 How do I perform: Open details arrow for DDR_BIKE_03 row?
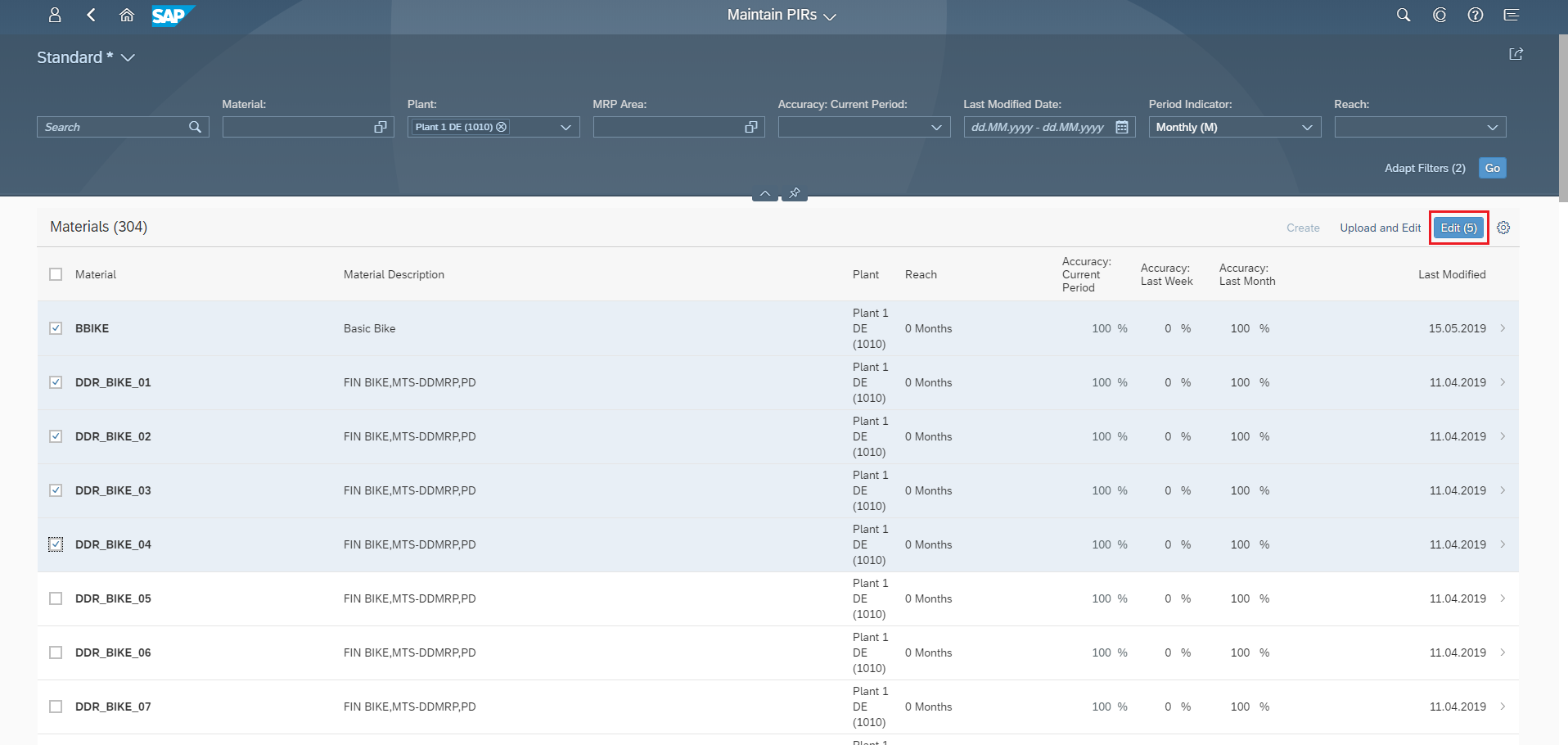coord(1503,490)
